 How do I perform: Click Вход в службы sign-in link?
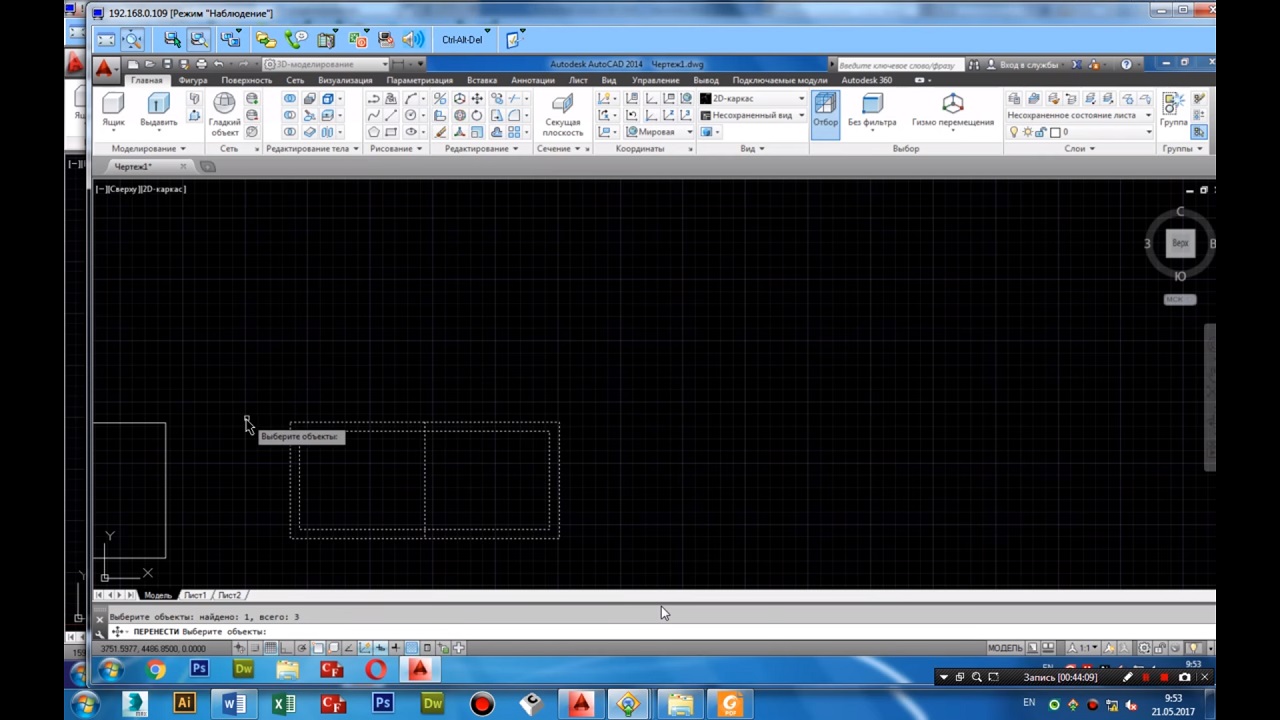(x=1028, y=65)
